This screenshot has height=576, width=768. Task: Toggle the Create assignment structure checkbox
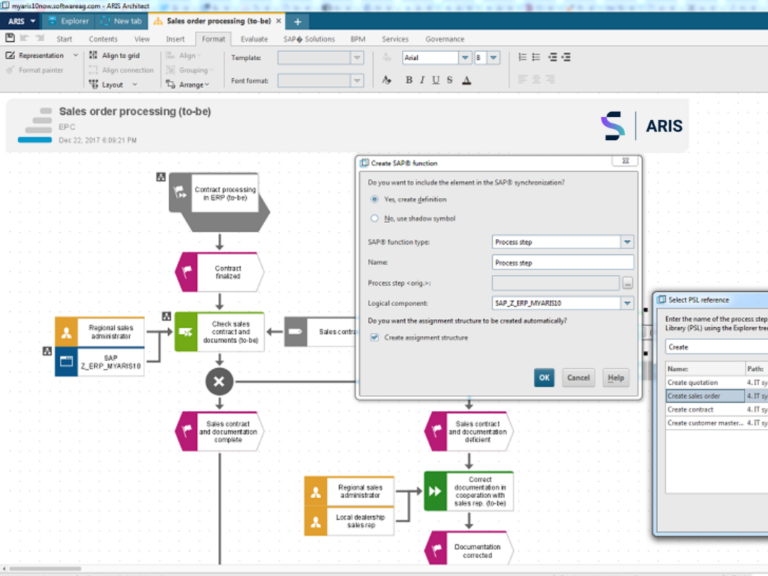click(x=375, y=337)
